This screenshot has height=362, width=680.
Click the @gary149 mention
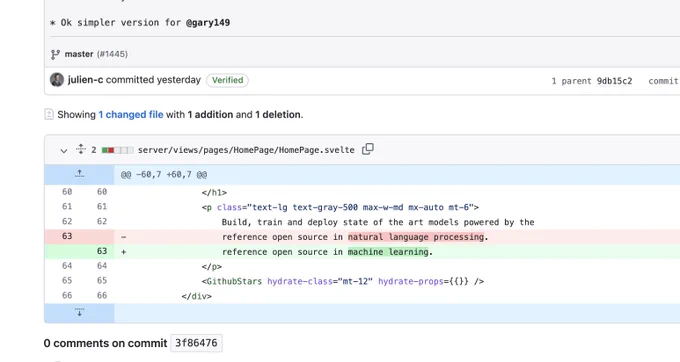208,23
